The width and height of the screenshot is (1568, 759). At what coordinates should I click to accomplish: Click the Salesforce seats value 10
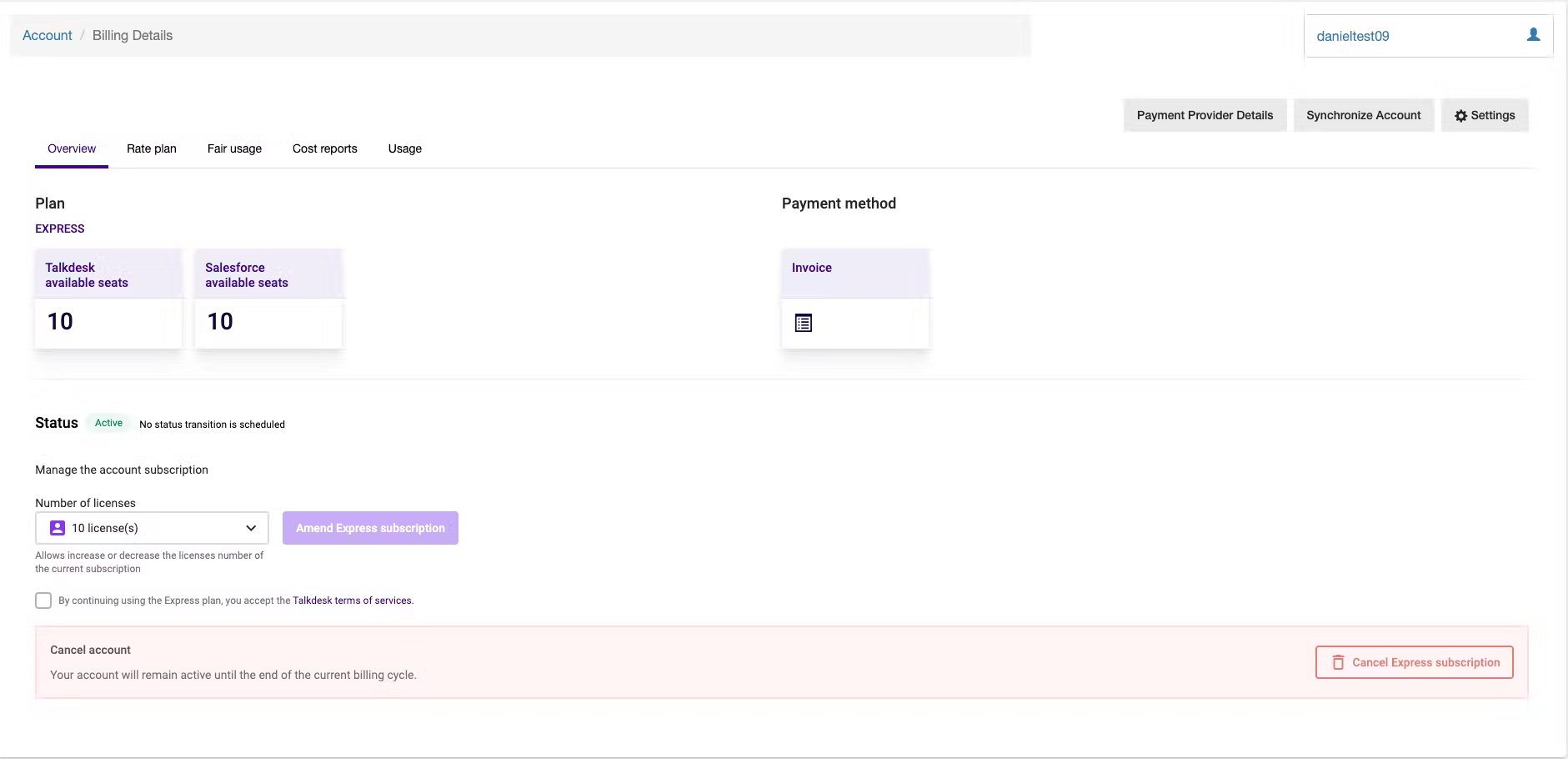pos(220,321)
